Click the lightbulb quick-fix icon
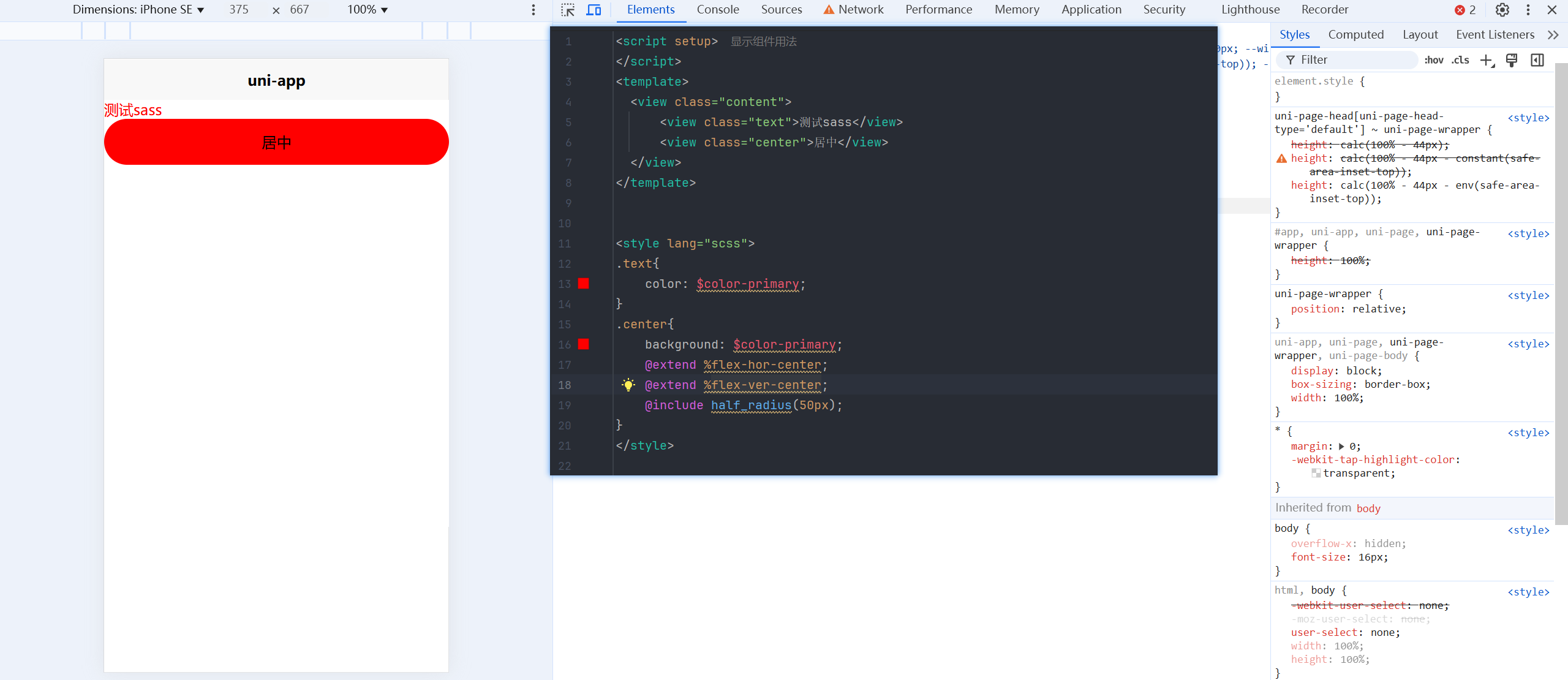 pos(628,385)
